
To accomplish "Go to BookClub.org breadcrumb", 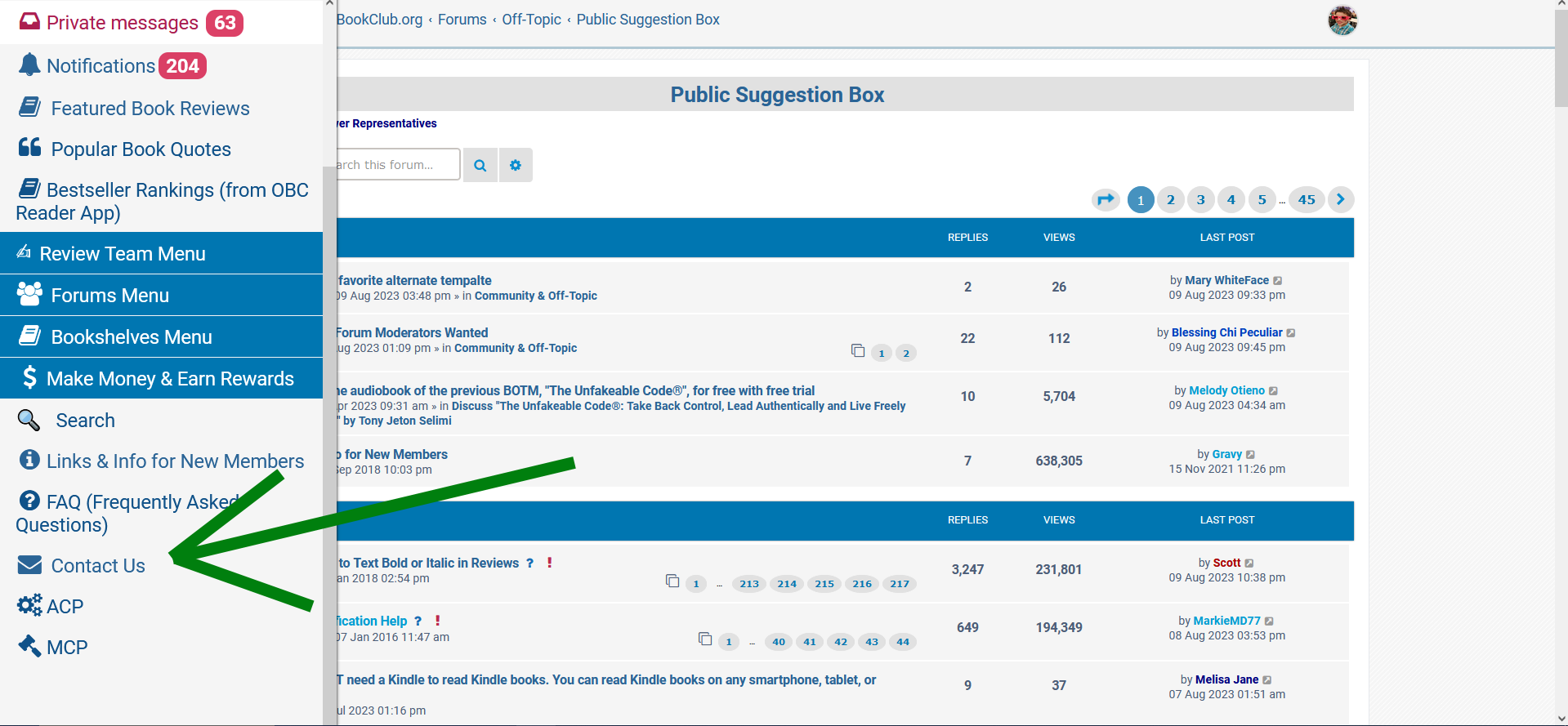I will [379, 20].
